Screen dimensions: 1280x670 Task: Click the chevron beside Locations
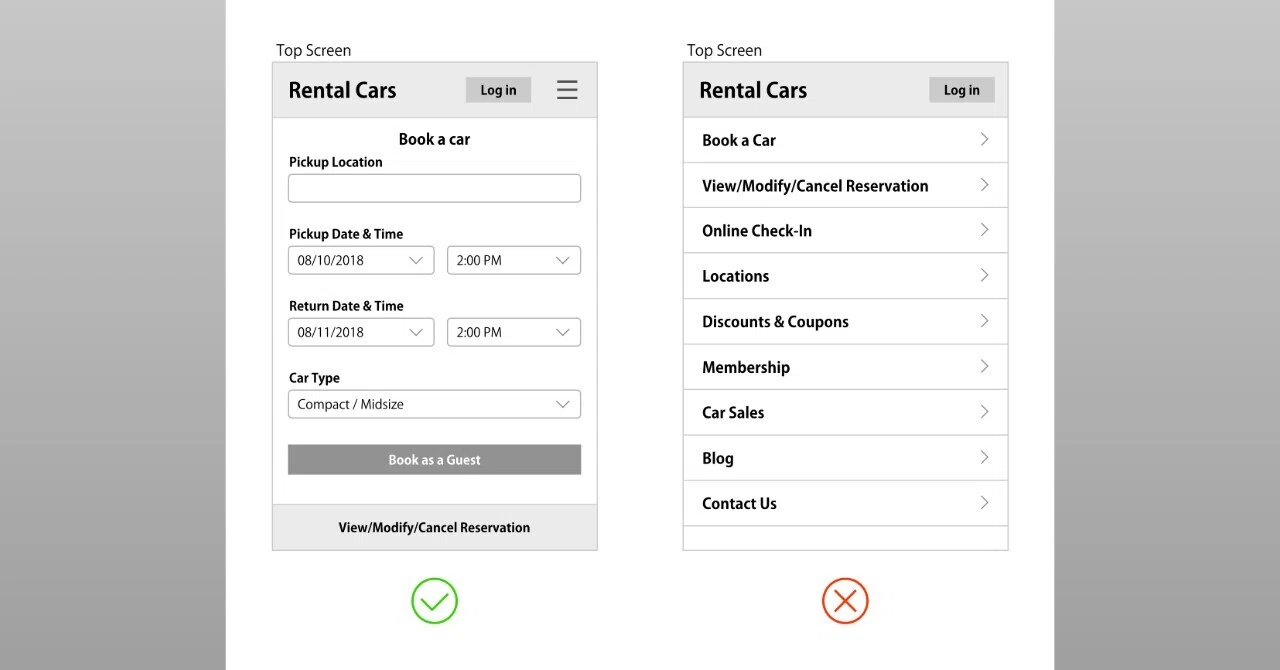[985, 275]
